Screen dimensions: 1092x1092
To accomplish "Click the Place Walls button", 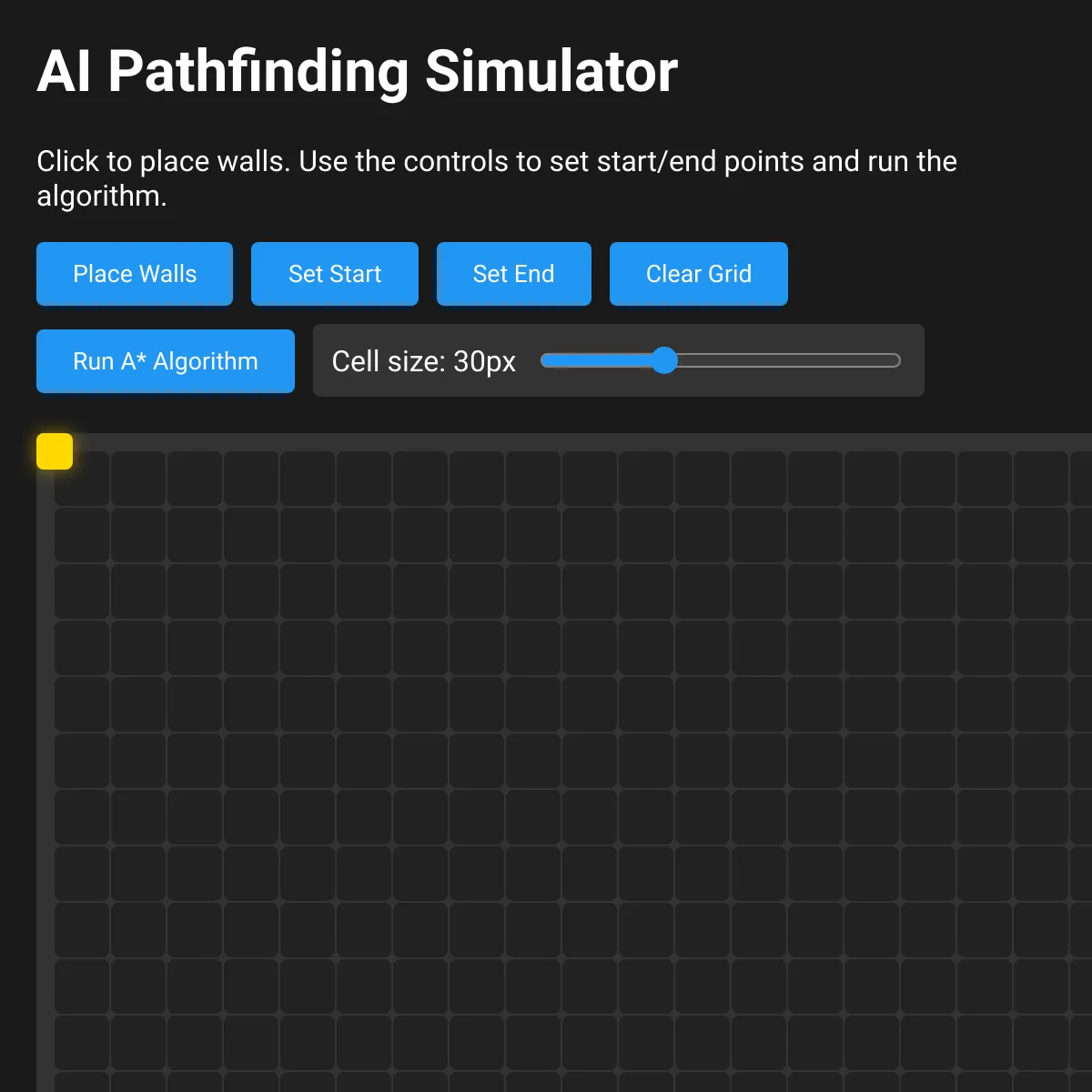I will pyautogui.click(x=135, y=274).
